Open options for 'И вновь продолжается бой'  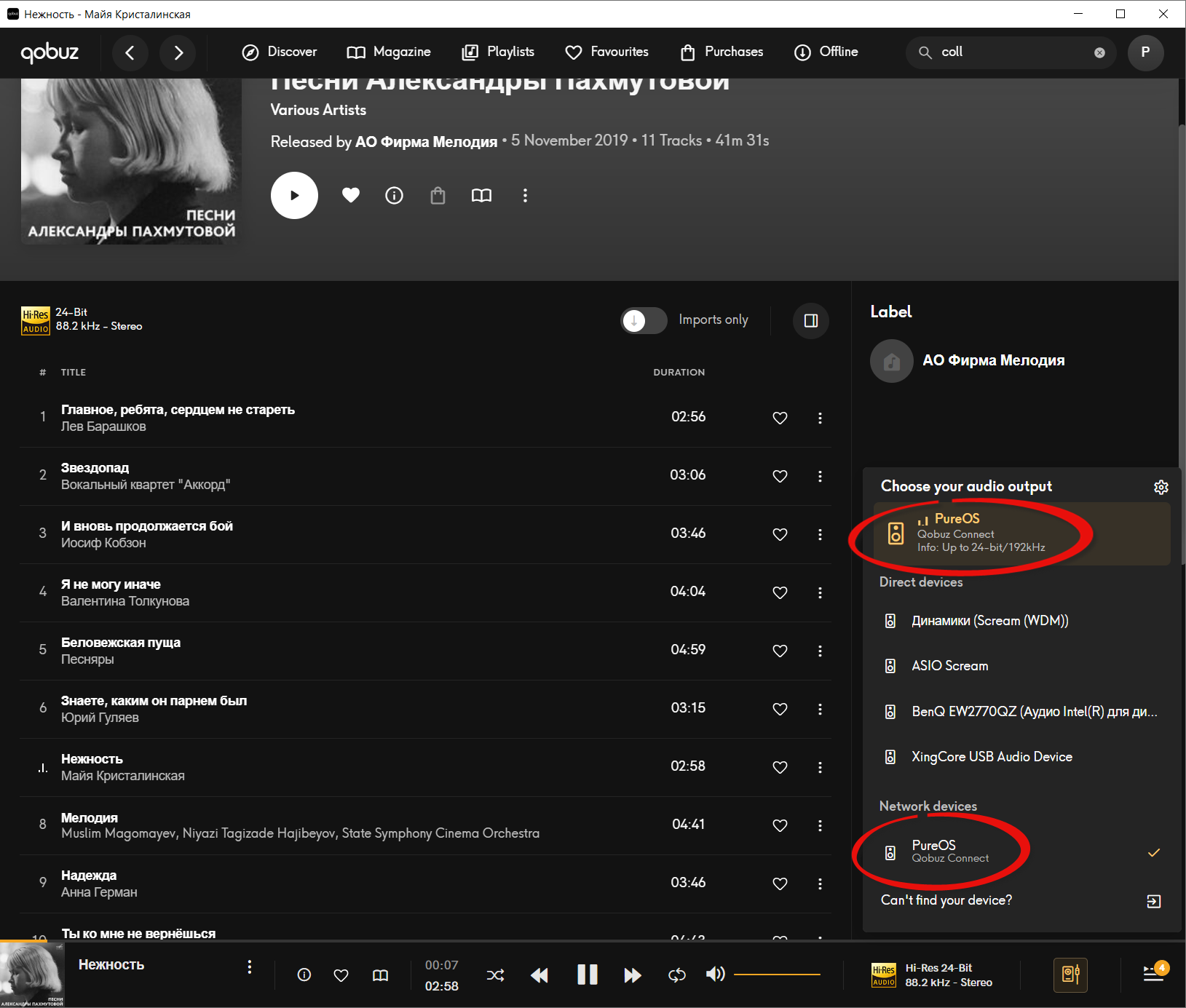(820, 534)
